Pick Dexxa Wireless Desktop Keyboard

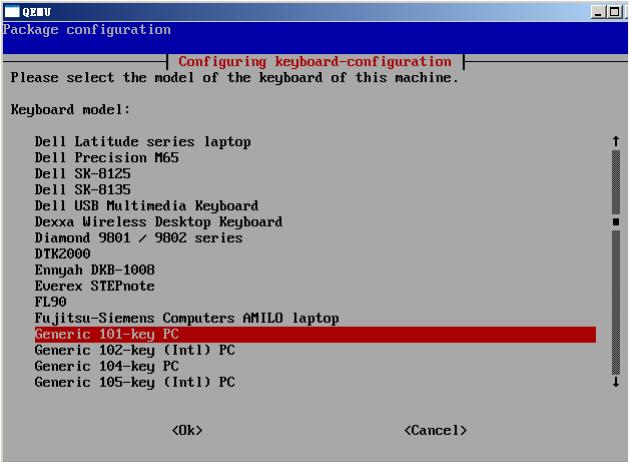(158, 222)
